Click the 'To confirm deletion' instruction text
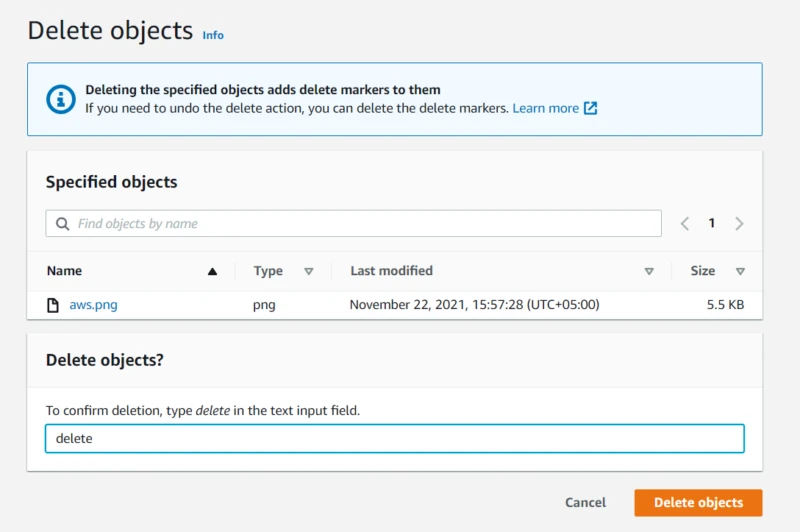This screenshot has height=532, width=800. tap(203, 411)
